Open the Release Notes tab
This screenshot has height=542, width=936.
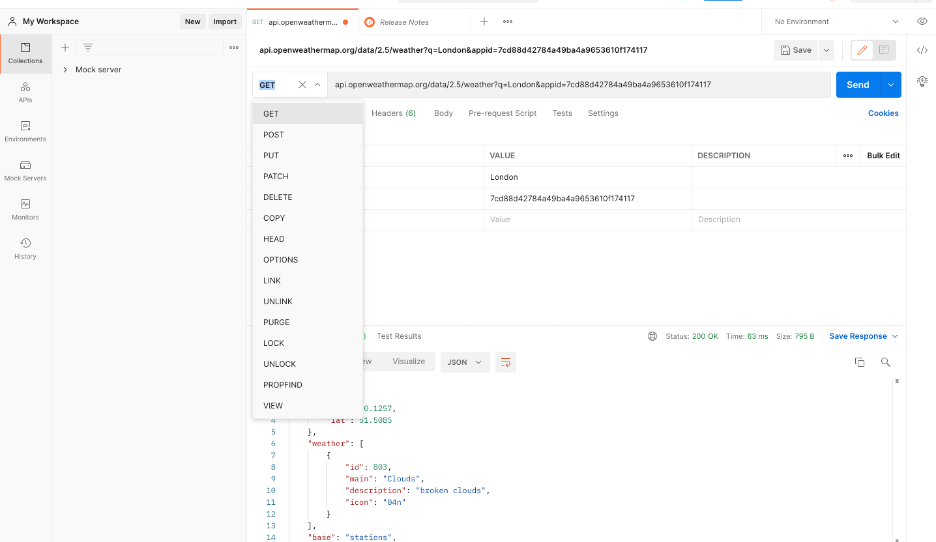coord(404,22)
